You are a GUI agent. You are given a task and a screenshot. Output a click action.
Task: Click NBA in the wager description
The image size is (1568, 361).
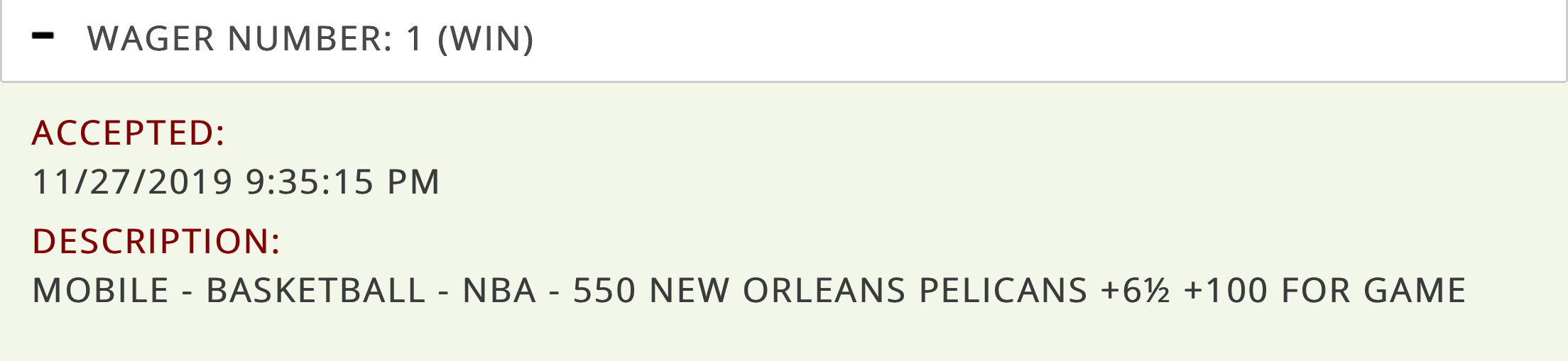pyautogui.click(x=499, y=291)
